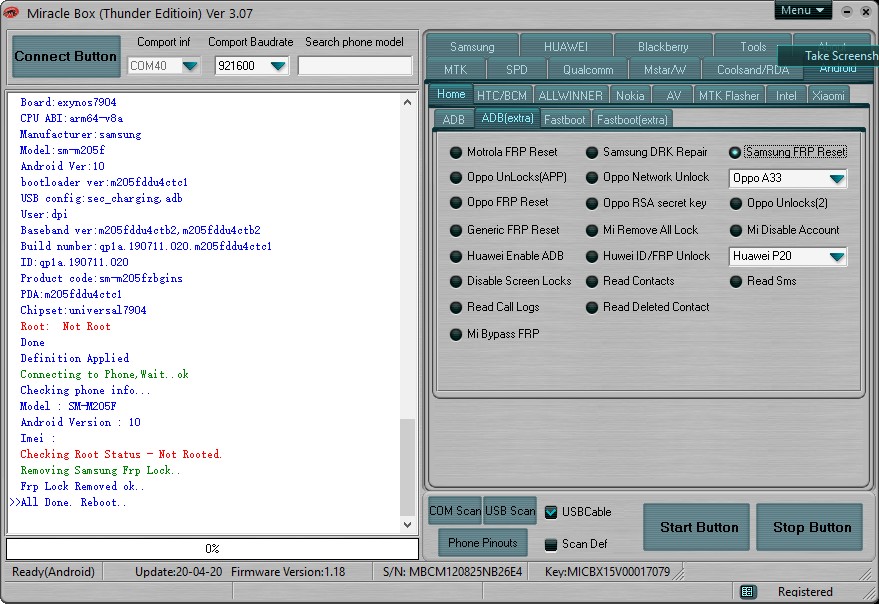Image resolution: width=879 pixels, height=604 pixels.
Task: Open the Xiaomi sub-tab
Action: 828,95
